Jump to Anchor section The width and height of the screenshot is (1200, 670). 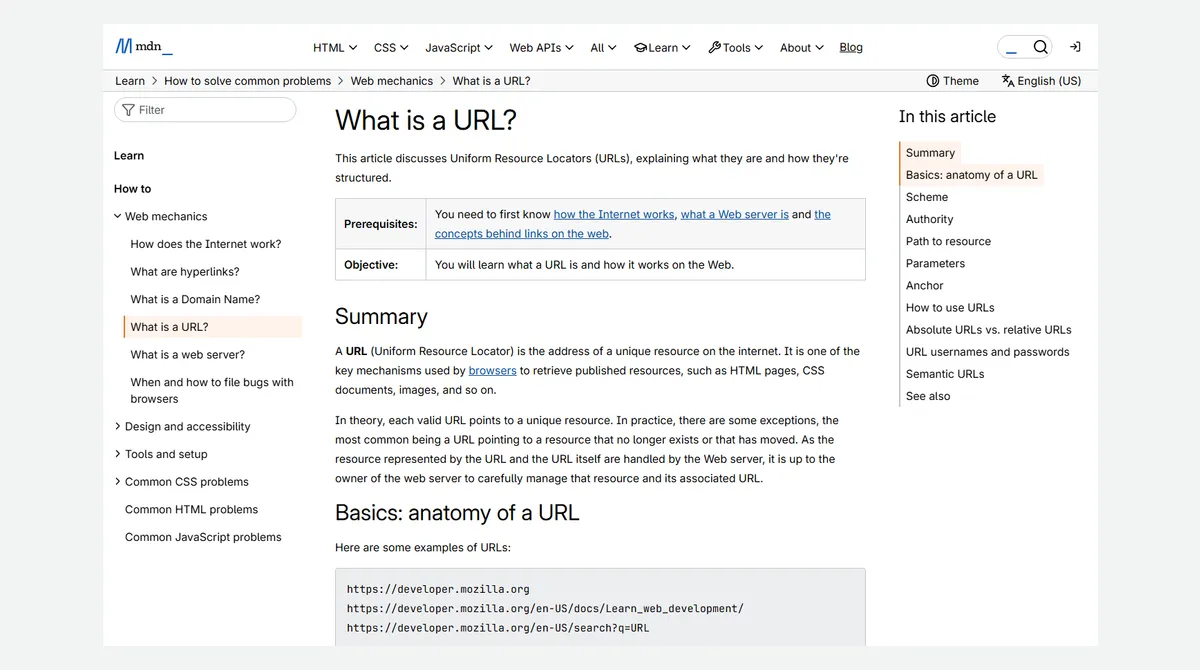[x=925, y=285]
